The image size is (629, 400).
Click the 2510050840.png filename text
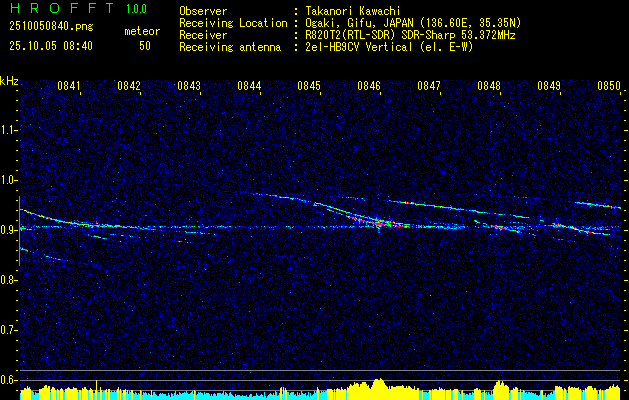coord(51,26)
